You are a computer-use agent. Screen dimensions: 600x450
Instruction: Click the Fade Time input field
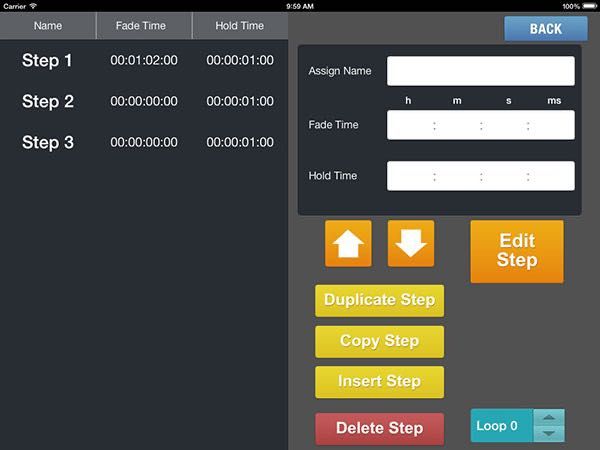tap(481, 125)
